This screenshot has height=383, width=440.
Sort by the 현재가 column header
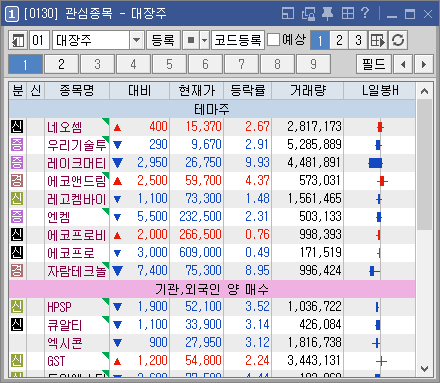tap(197, 91)
